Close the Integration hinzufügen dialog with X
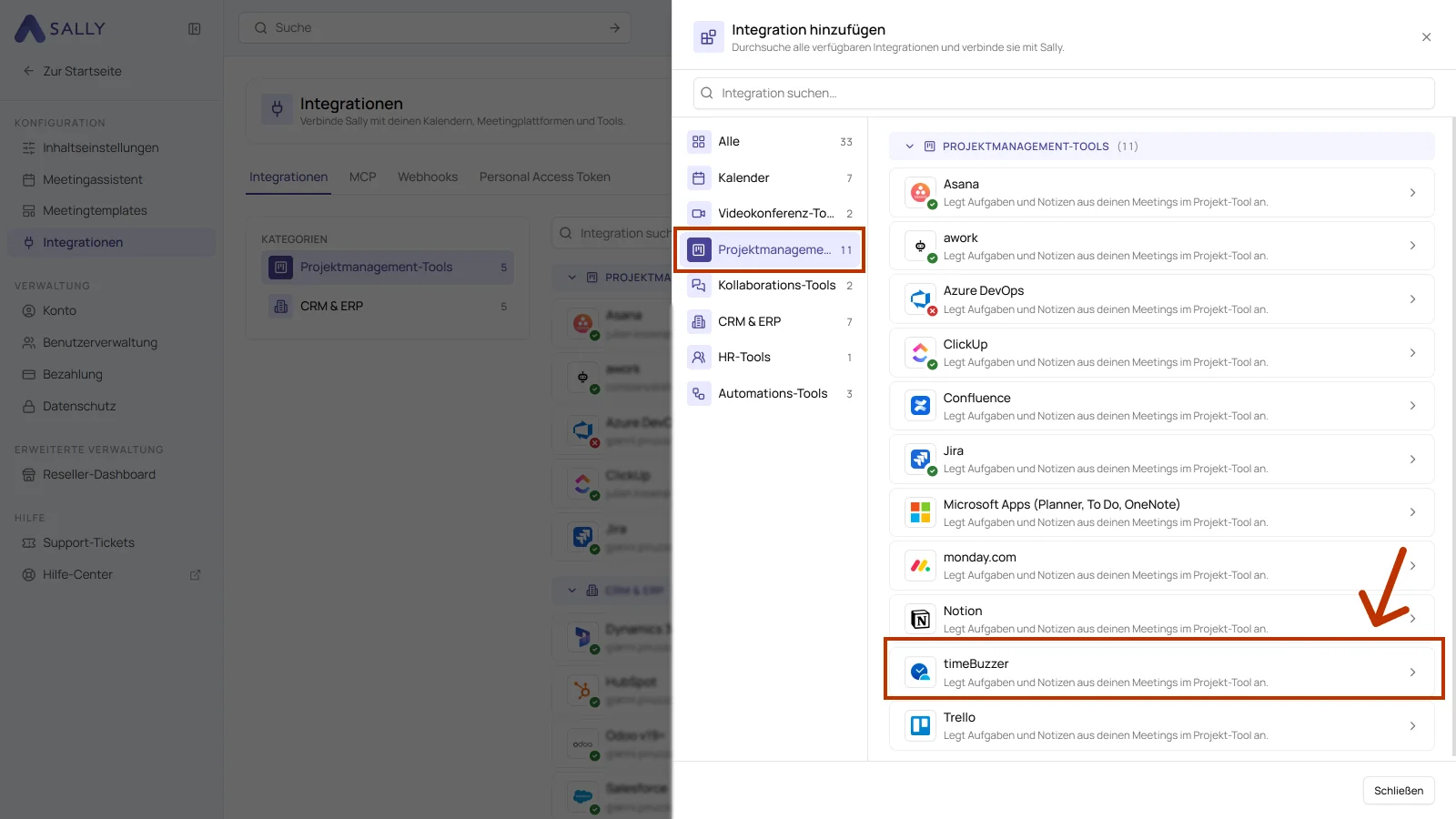Viewport: 1456px width, 819px height. click(1426, 37)
